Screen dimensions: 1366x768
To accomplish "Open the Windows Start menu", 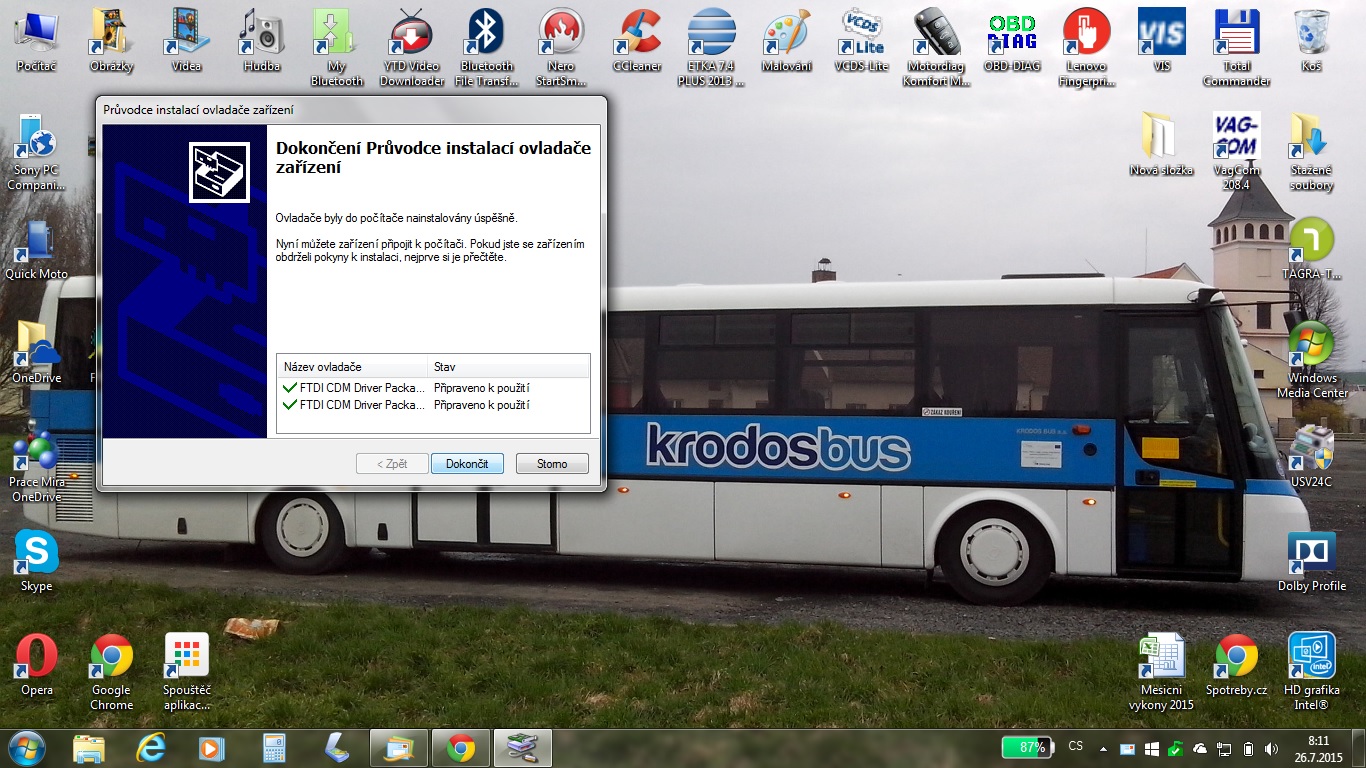I will pyautogui.click(x=26, y=748).
